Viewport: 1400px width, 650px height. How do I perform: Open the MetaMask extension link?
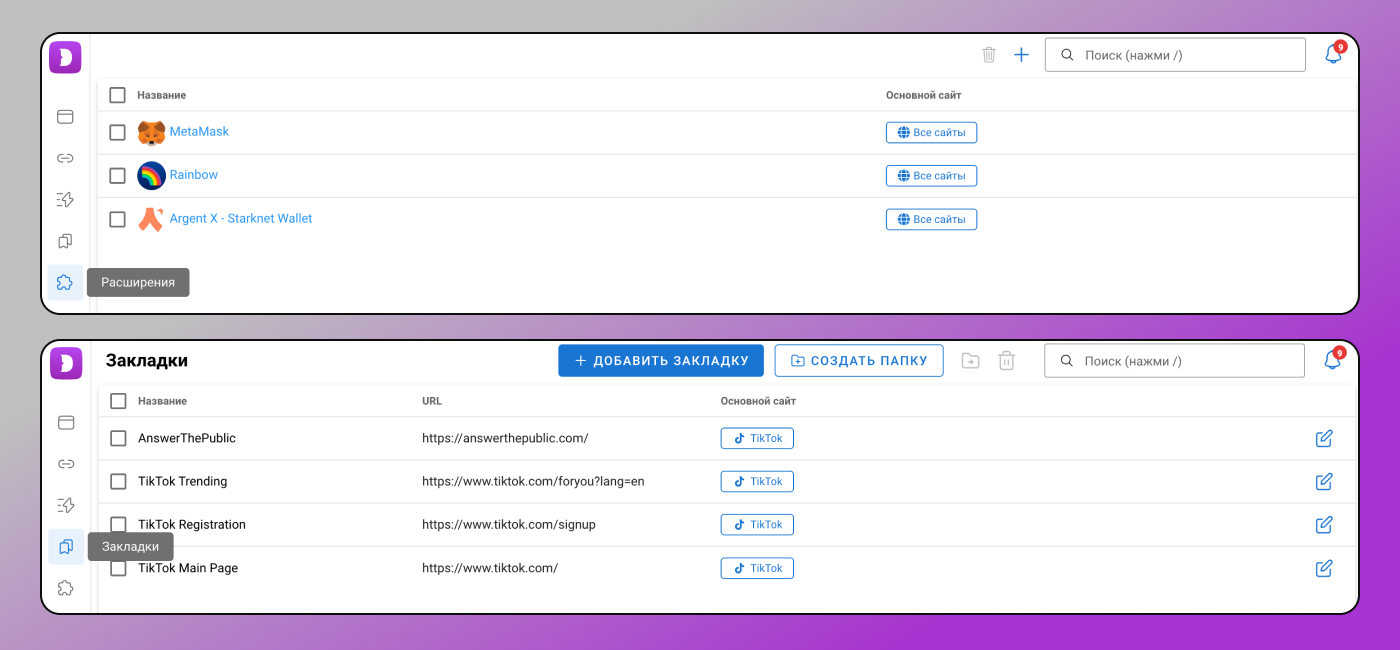pyautogui.click(x=199, y=131)
